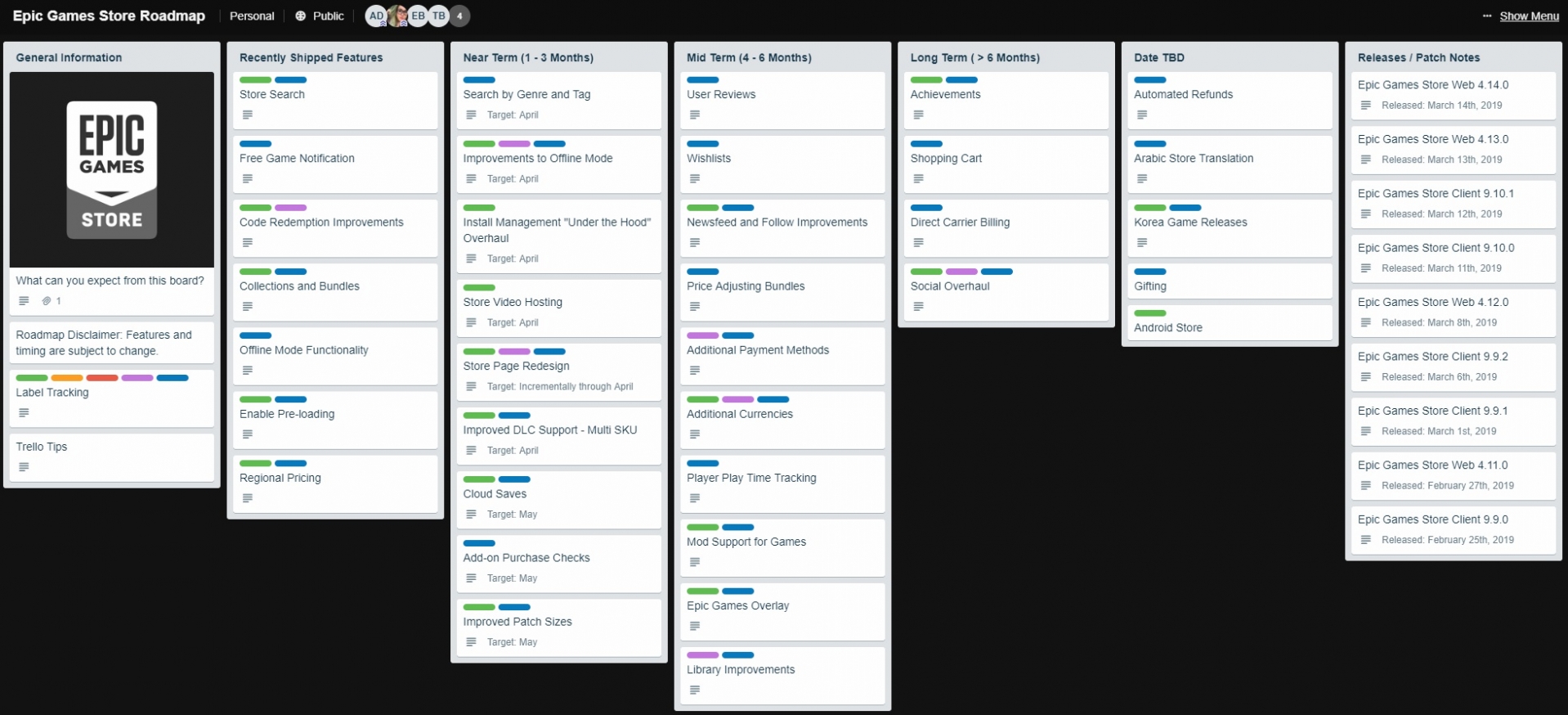Open the Gifting card
The width and height of the screenshot is (1568, 715).
(1230, 281)
